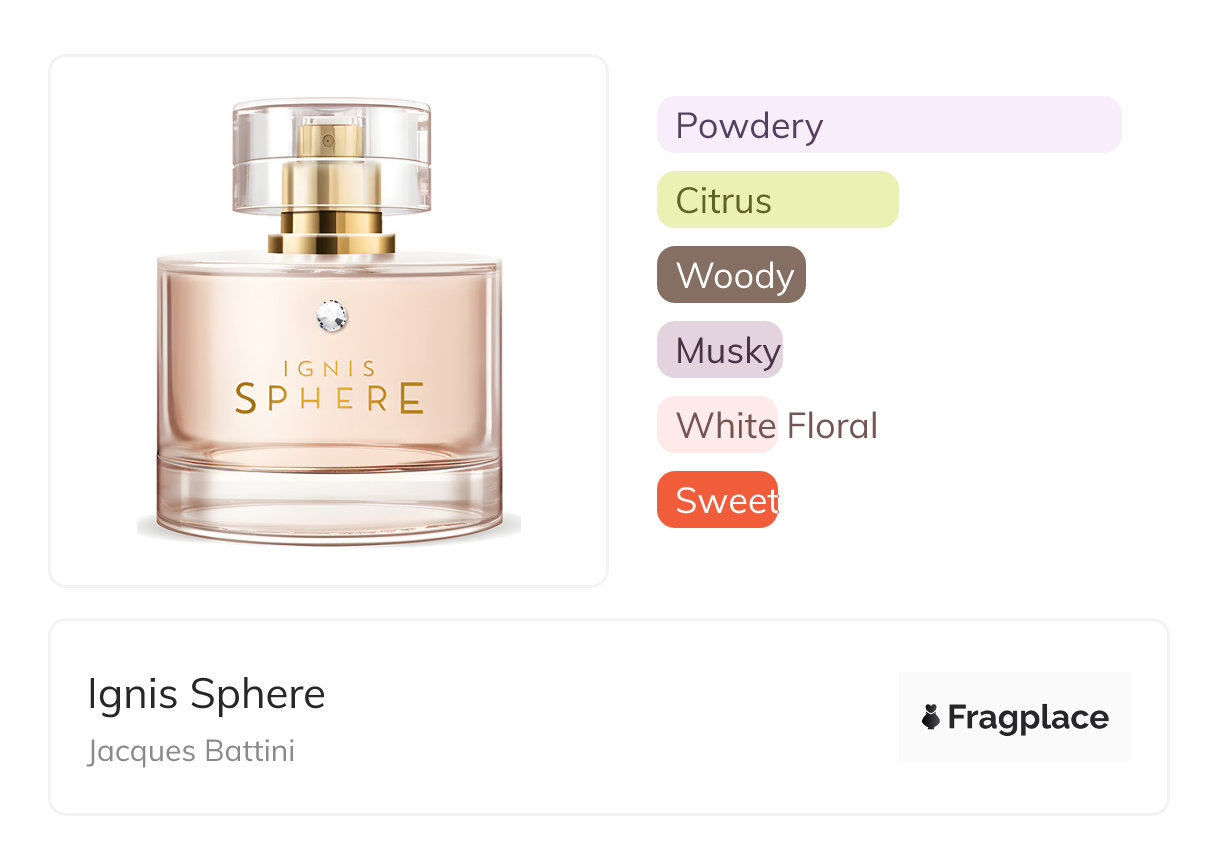Click the Fragplace wordmark text

[1028, 718]
